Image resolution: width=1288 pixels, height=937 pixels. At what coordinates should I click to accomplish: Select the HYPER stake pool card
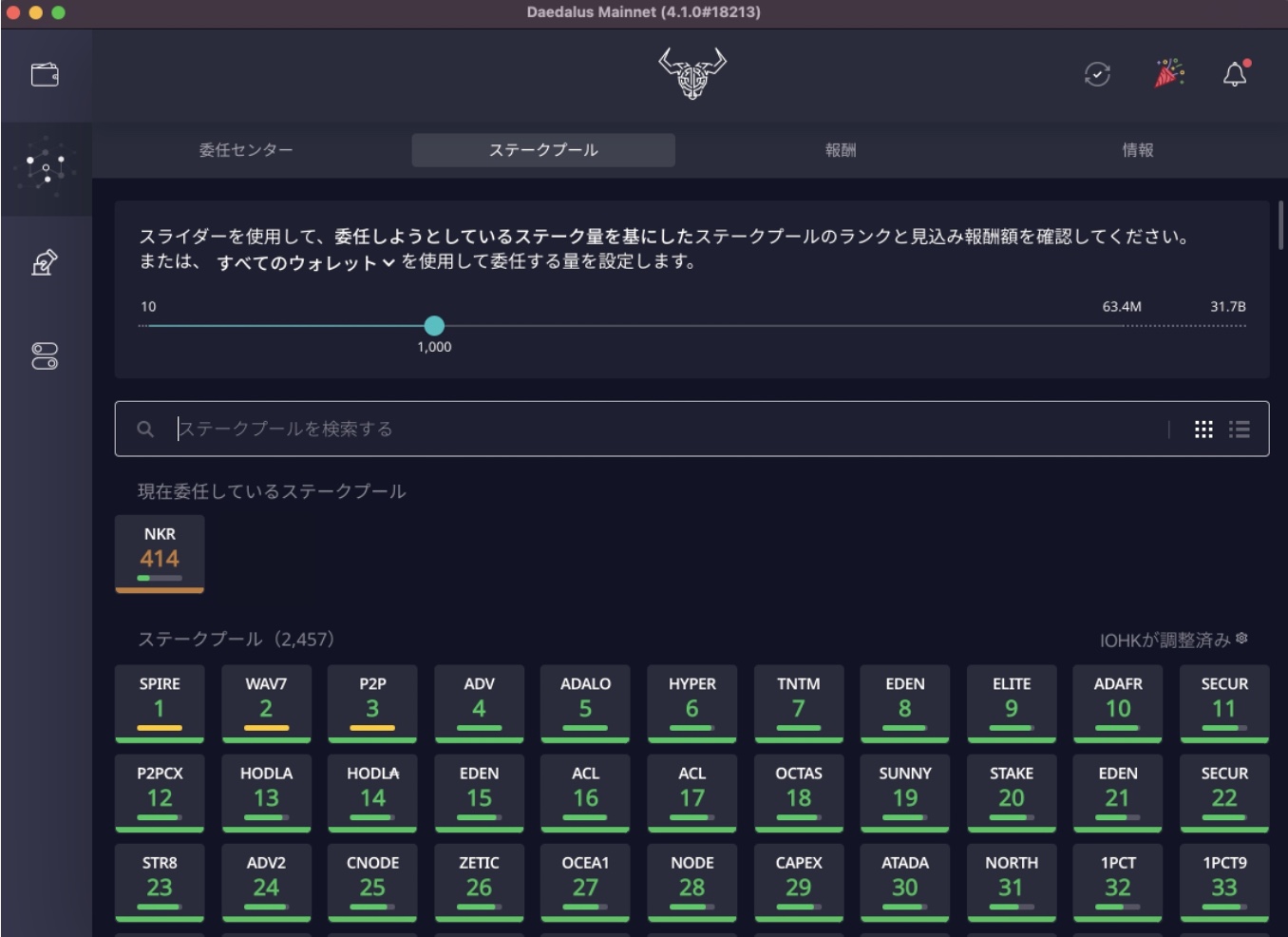click(x=692, y=703)
